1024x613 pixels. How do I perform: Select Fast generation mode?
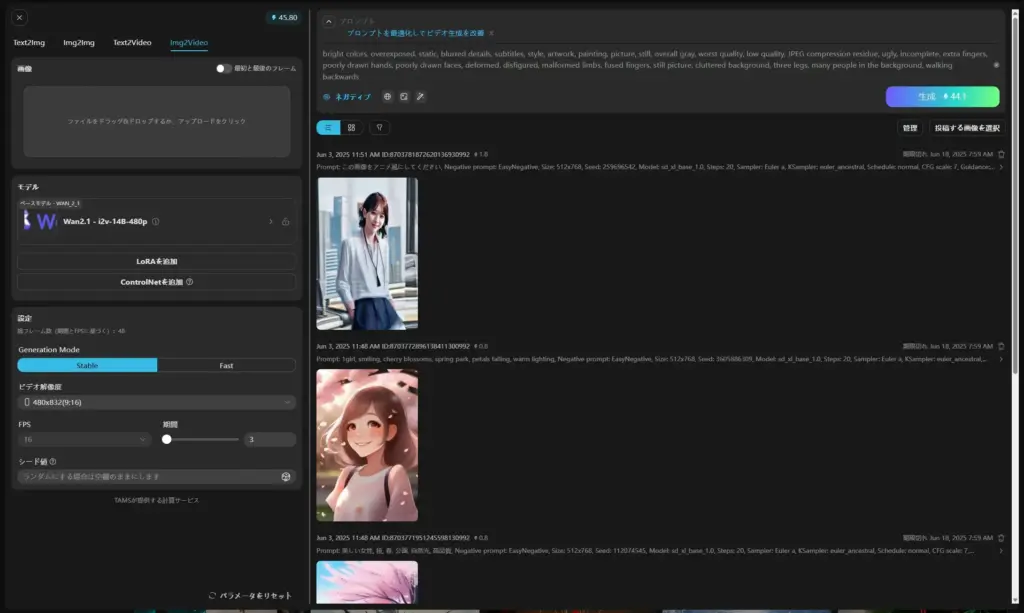click(x=226, y=365)
